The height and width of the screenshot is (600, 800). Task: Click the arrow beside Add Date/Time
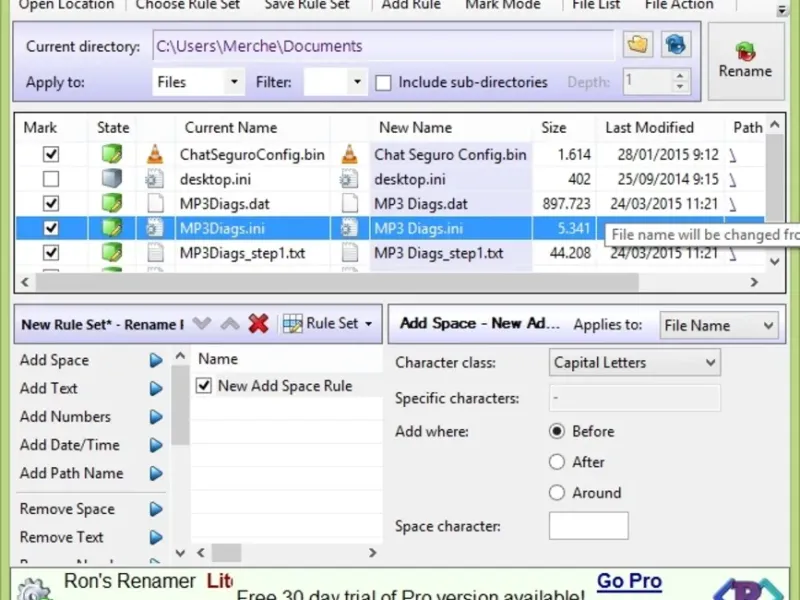click(x=156, y=445)
